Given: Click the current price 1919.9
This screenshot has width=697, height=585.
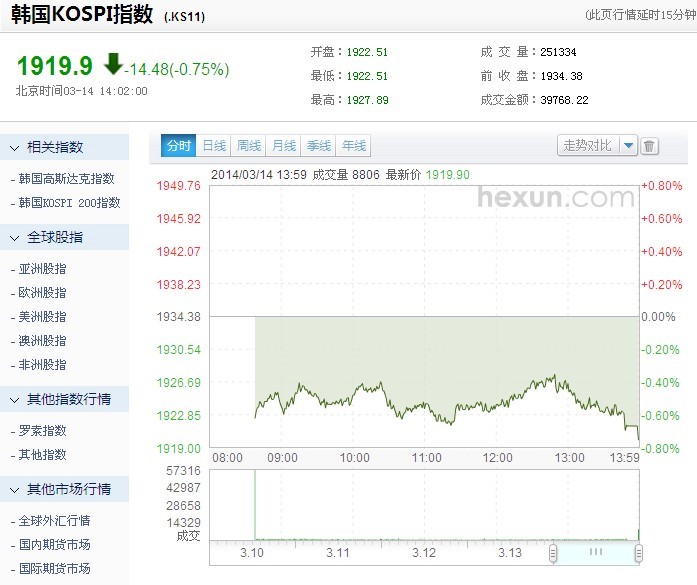Looking at the screenshot, I should point(55,66).
